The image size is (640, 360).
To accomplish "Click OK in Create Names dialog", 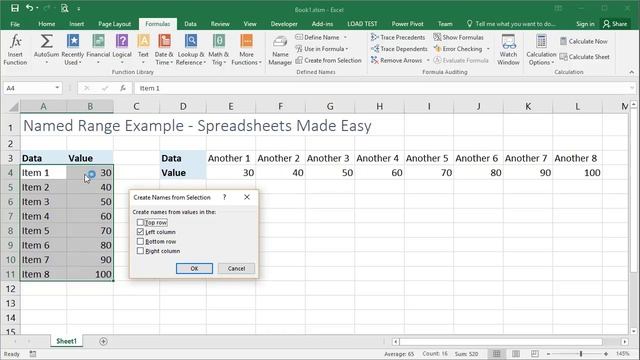I will (194, 268).
